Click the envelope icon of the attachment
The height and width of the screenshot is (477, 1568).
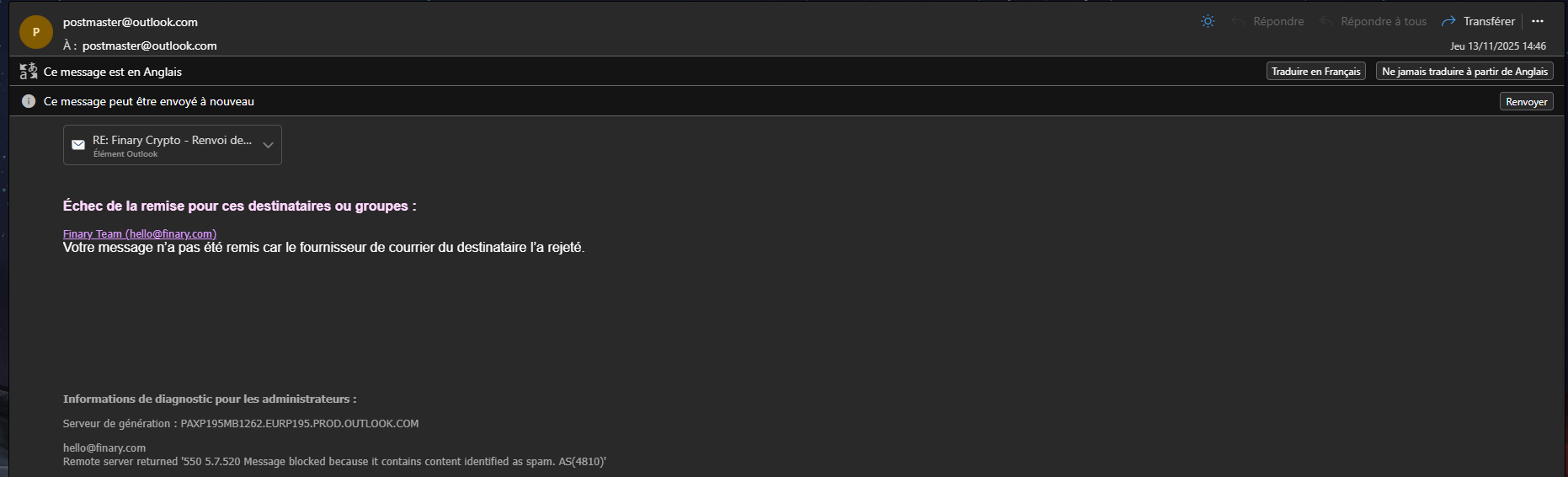click(78, 145)
